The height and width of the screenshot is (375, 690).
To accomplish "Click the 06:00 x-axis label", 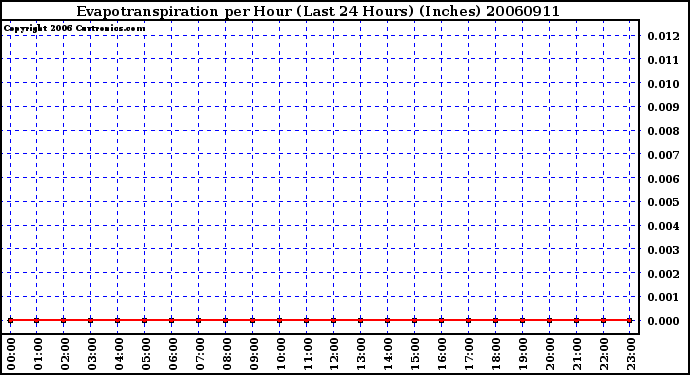I will (x=172, y=354).
